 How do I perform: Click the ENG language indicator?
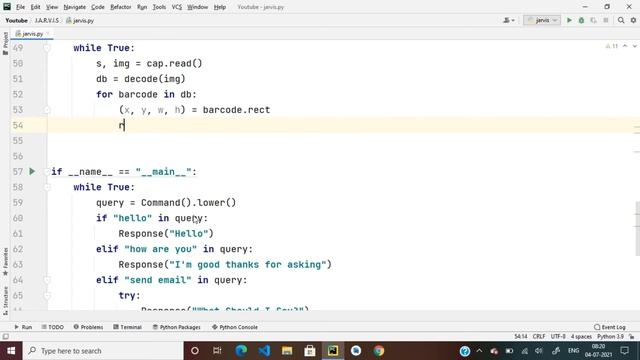tap(573, 351)
